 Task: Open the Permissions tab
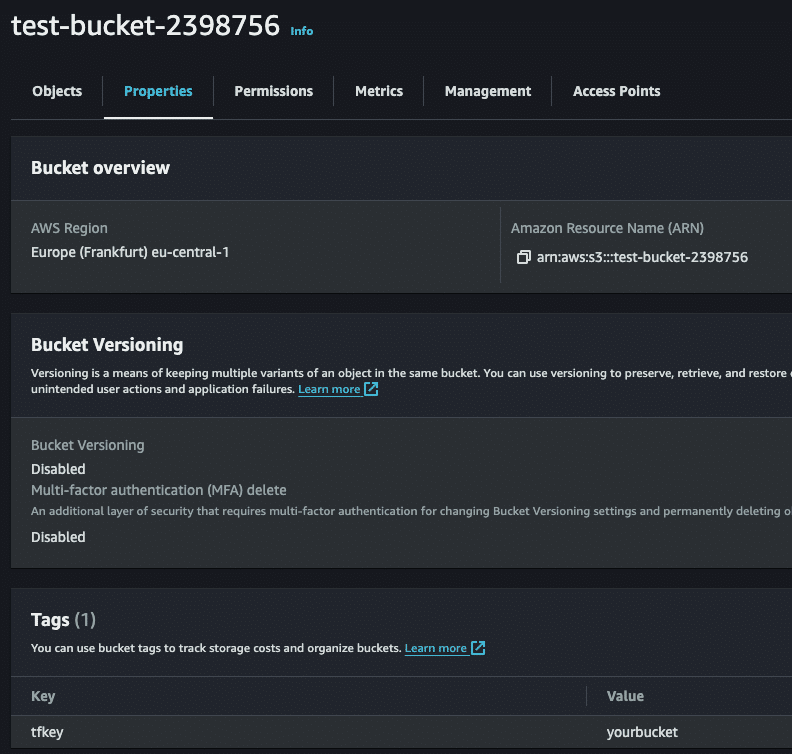pos(273,91)
